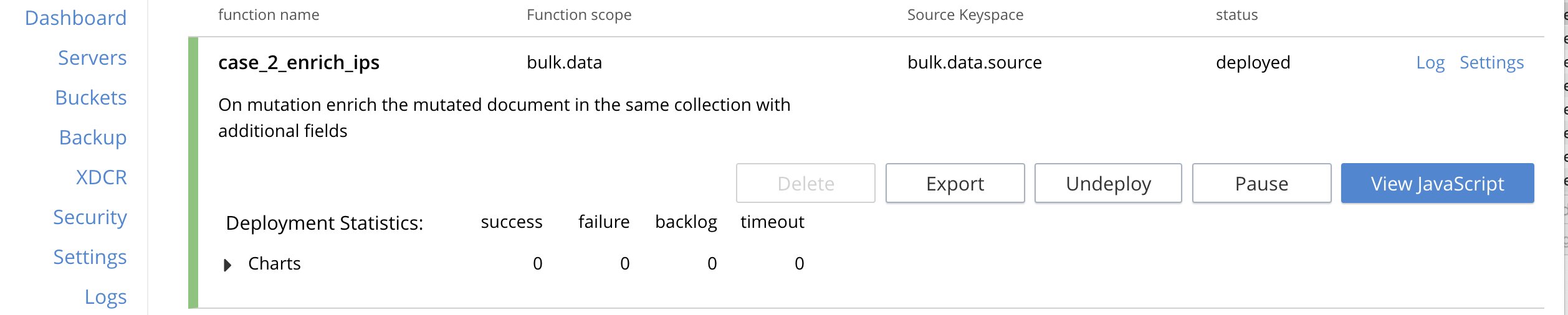
Task: Click the case_2_enrich_ips function name
Action: pyautogui.click(x=299, y=63)
